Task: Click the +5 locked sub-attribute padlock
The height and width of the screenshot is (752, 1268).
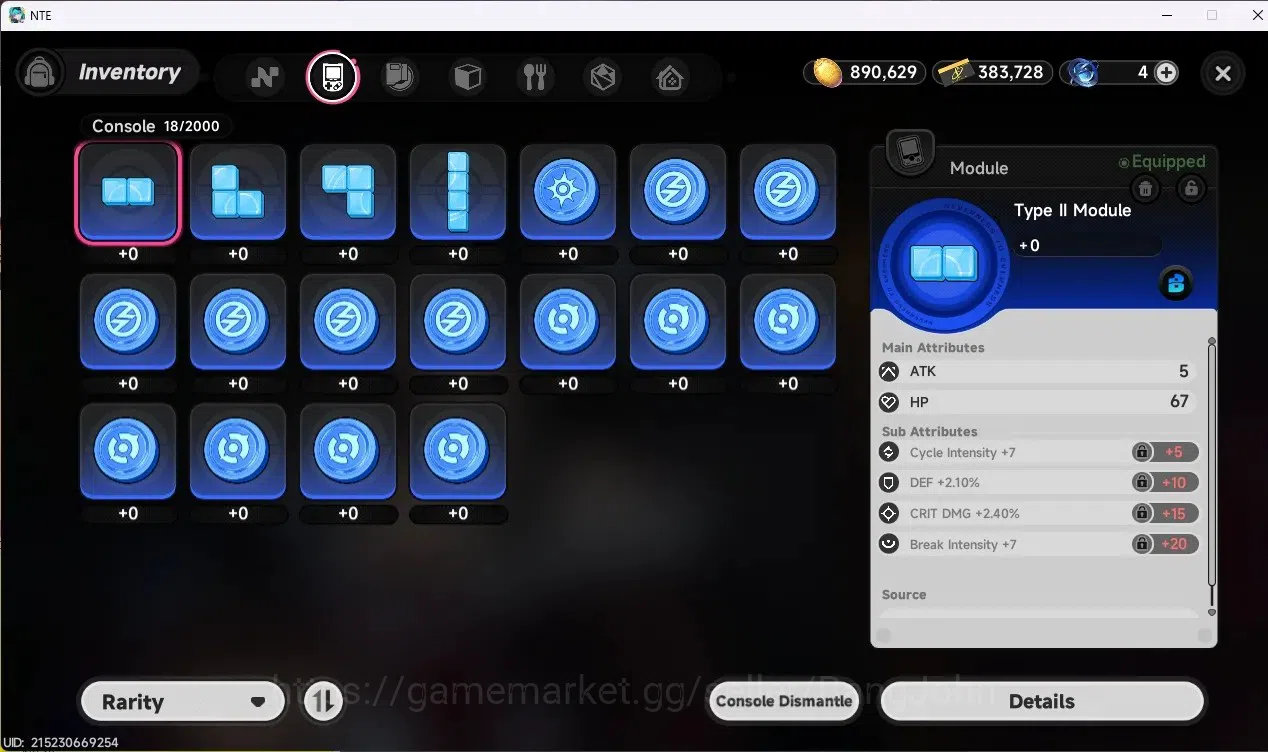Action: click(x=1141, y=452)
